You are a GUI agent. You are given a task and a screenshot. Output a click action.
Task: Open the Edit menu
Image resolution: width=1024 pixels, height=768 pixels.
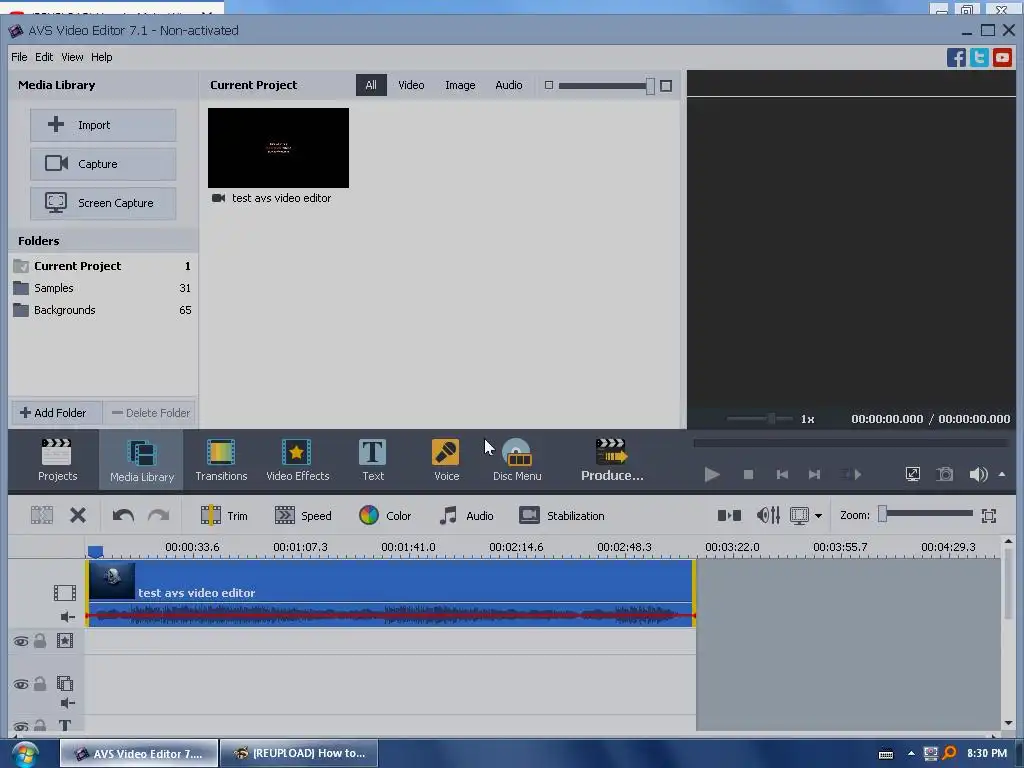44,57
